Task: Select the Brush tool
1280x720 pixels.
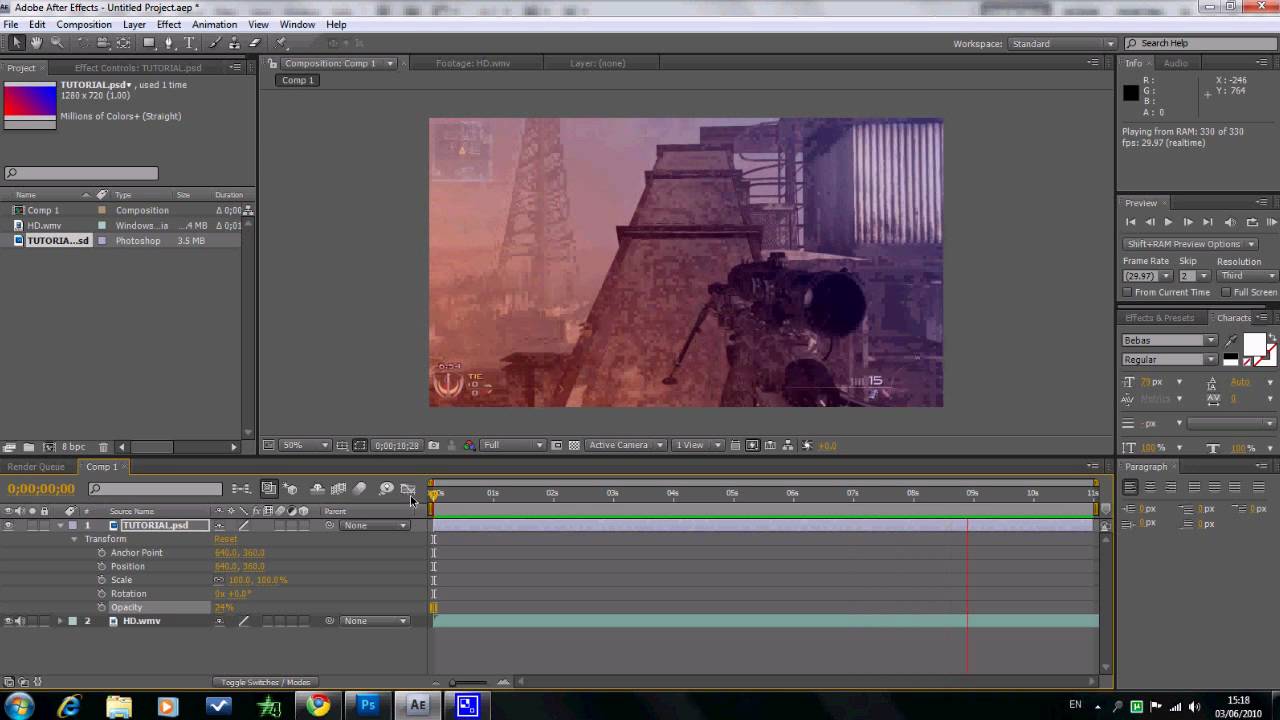Action: pos(214,43)
